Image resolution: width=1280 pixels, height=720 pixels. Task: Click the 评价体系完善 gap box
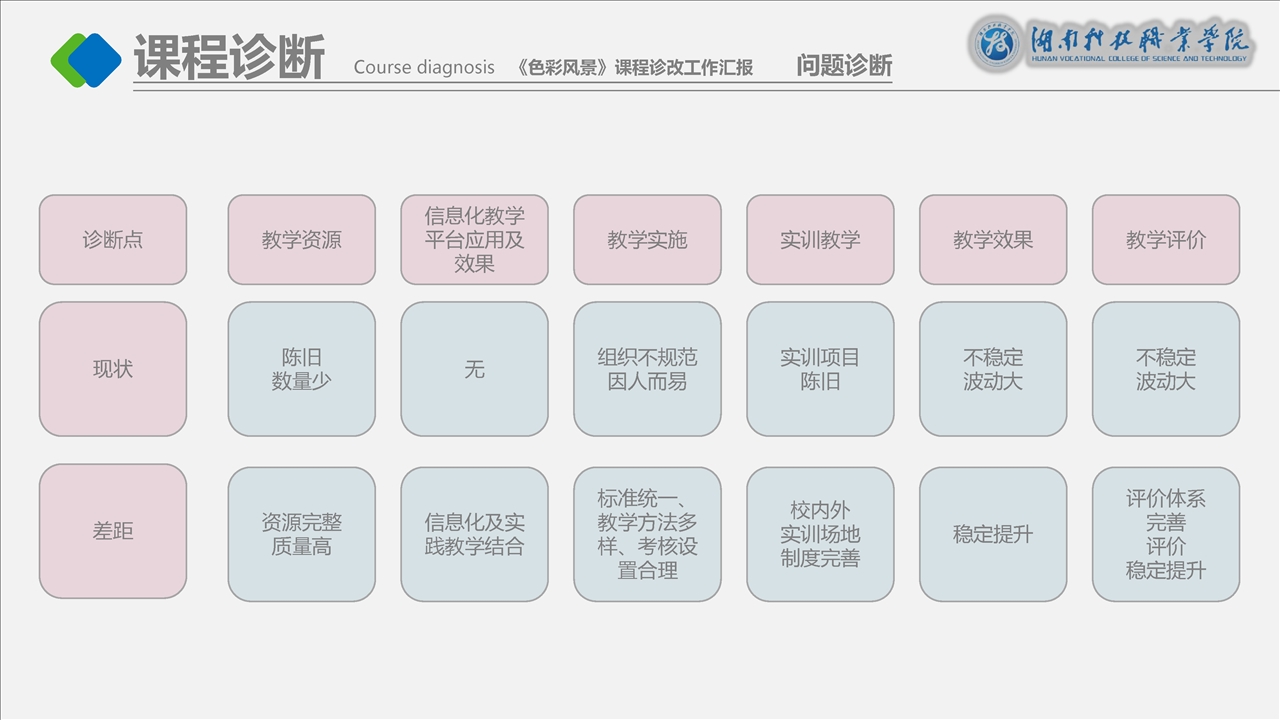click(x=1166, y=534)
